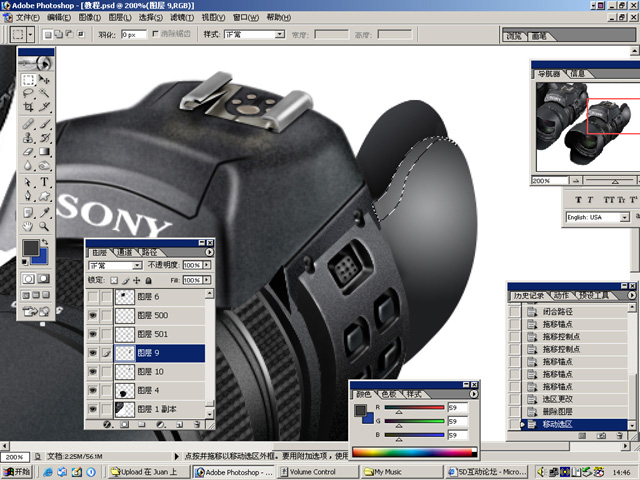Click the 羽化 feather input field
640x480 pixels.
point(133,35)
